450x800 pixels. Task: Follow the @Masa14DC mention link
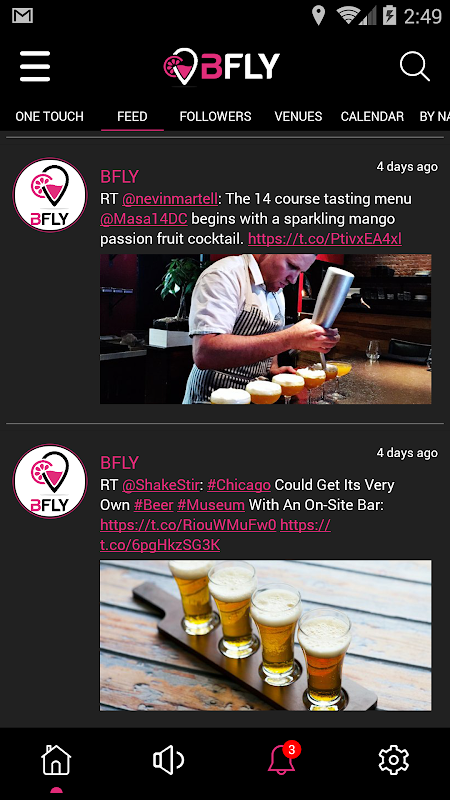[x=144, y=219]
